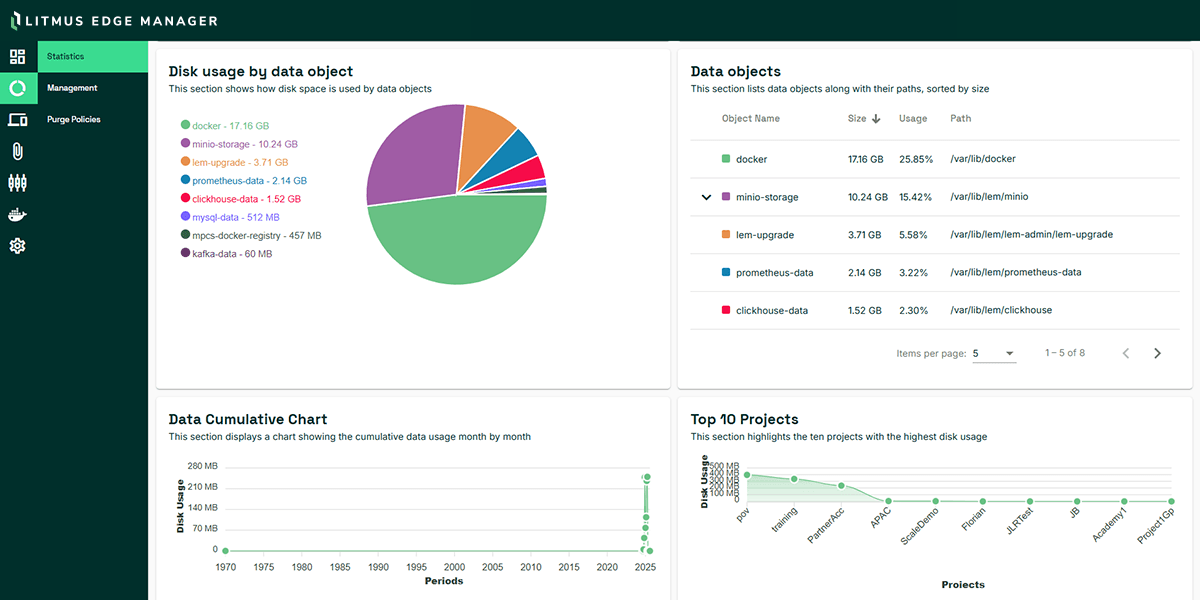
Task: Toggle the kafka-data legend entry
Action: pos(222,253)
